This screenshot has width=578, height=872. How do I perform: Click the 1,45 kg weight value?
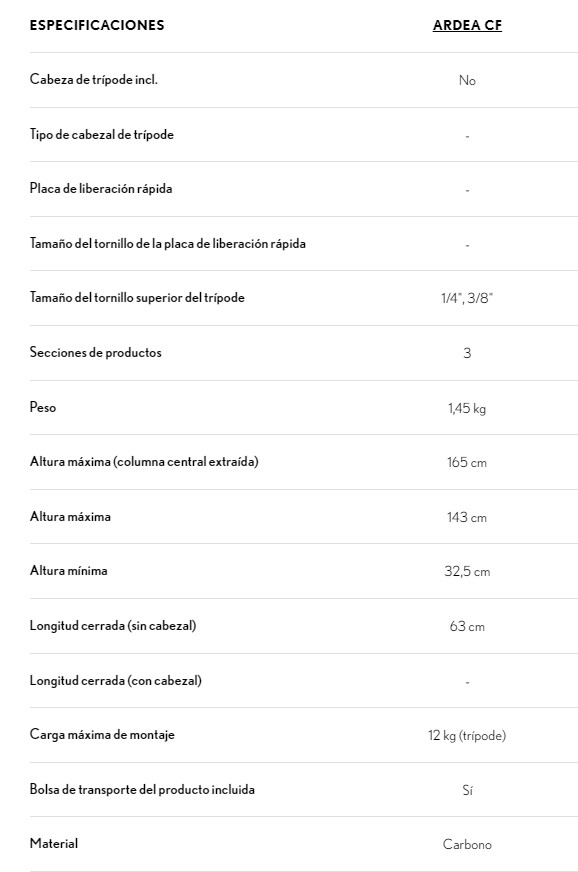point(467,409)
